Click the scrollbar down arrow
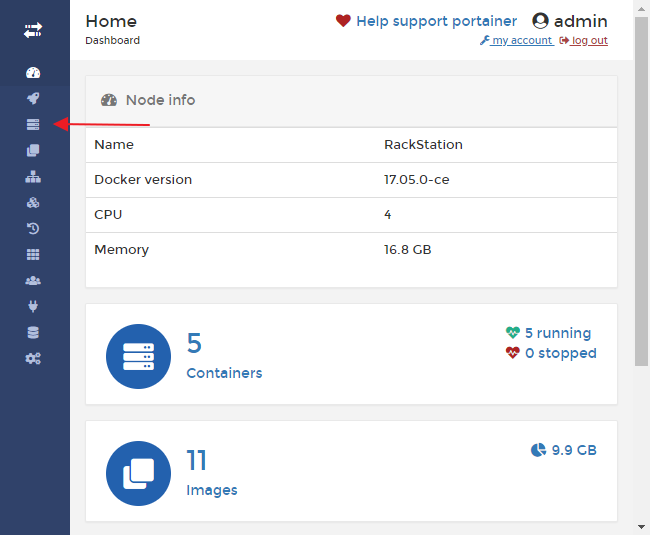The height and width of the screenshot is (535, 650). 641,526
